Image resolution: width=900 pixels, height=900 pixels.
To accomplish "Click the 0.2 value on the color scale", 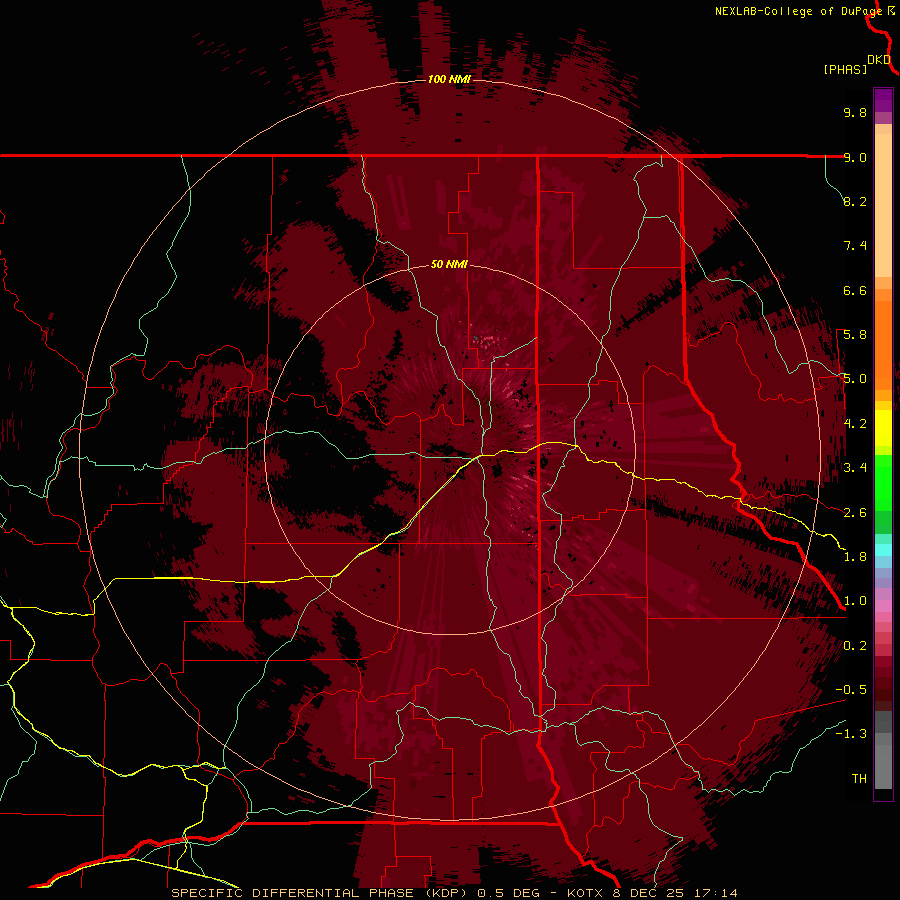I will (x=855, y=646).
